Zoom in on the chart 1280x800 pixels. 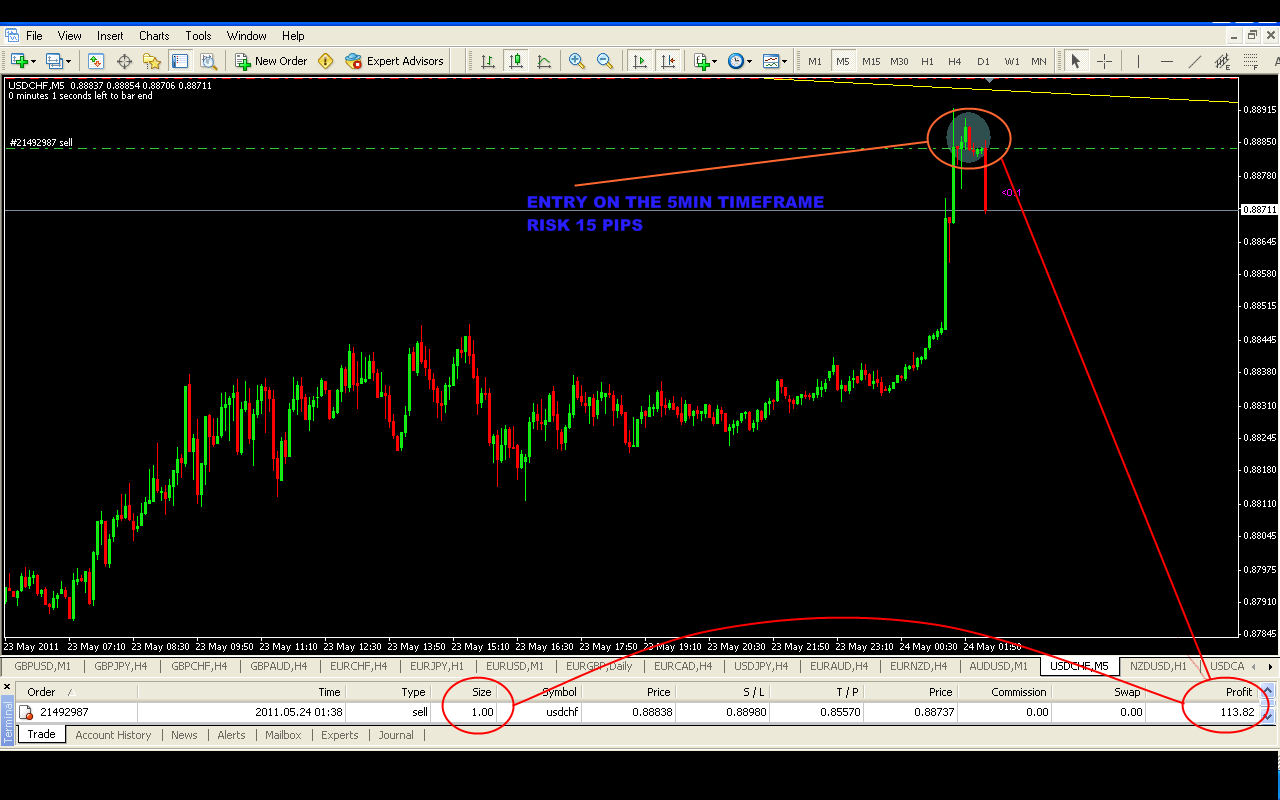pos(576,61)
